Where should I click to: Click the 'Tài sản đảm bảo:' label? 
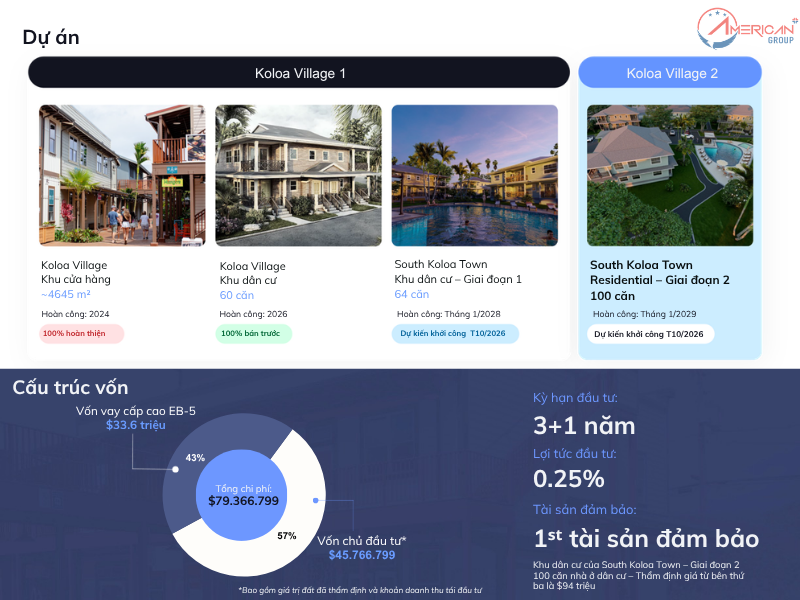click(x=585, y=510)
